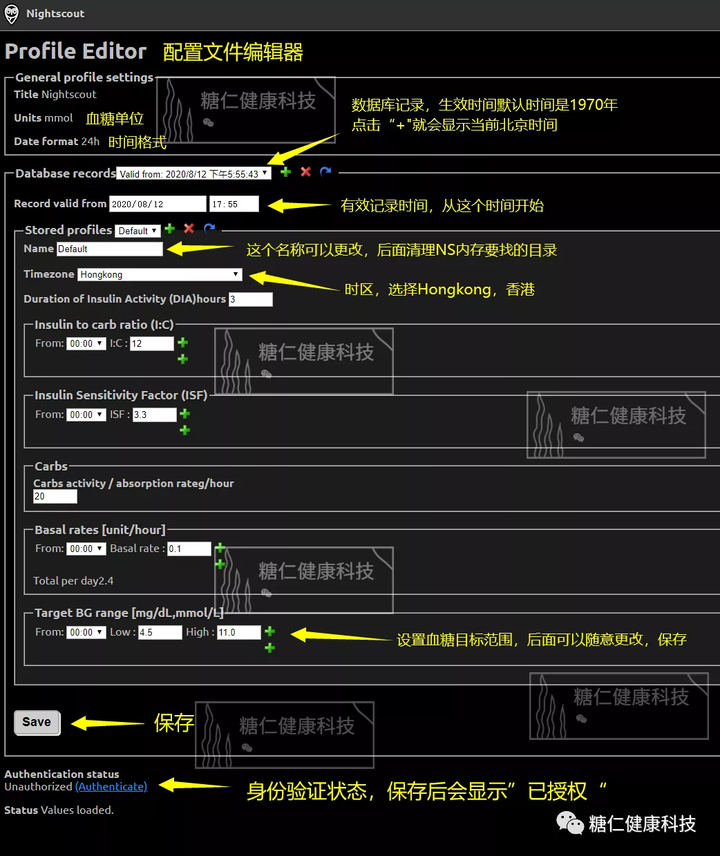This screenshot has width=720, height=856.
Task: Click the Authenticate link
Action: [111, 787]
